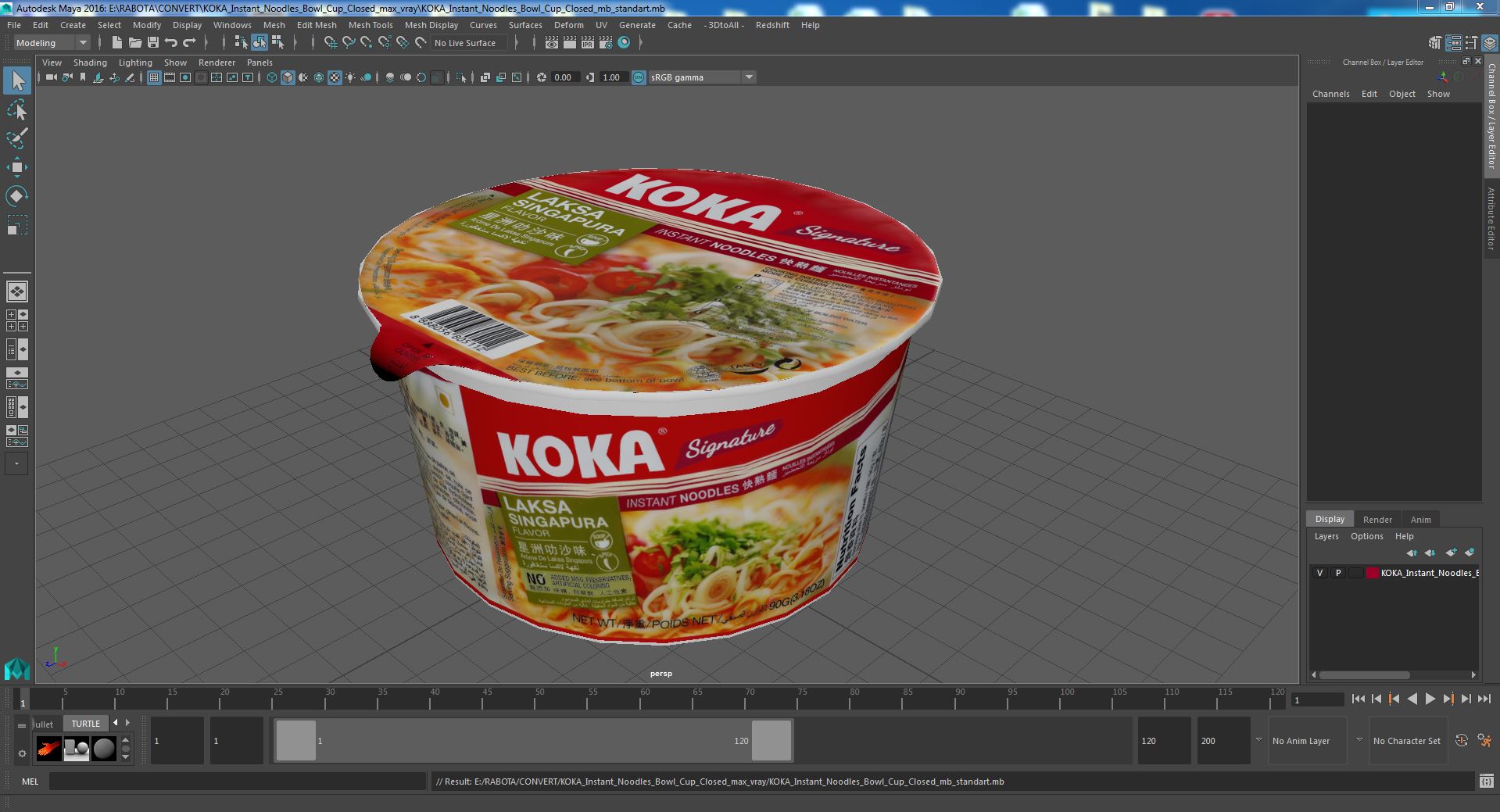Click the KOKA layer red color swatch
Screen dimensions: 1500x812
pos(1372,573)
